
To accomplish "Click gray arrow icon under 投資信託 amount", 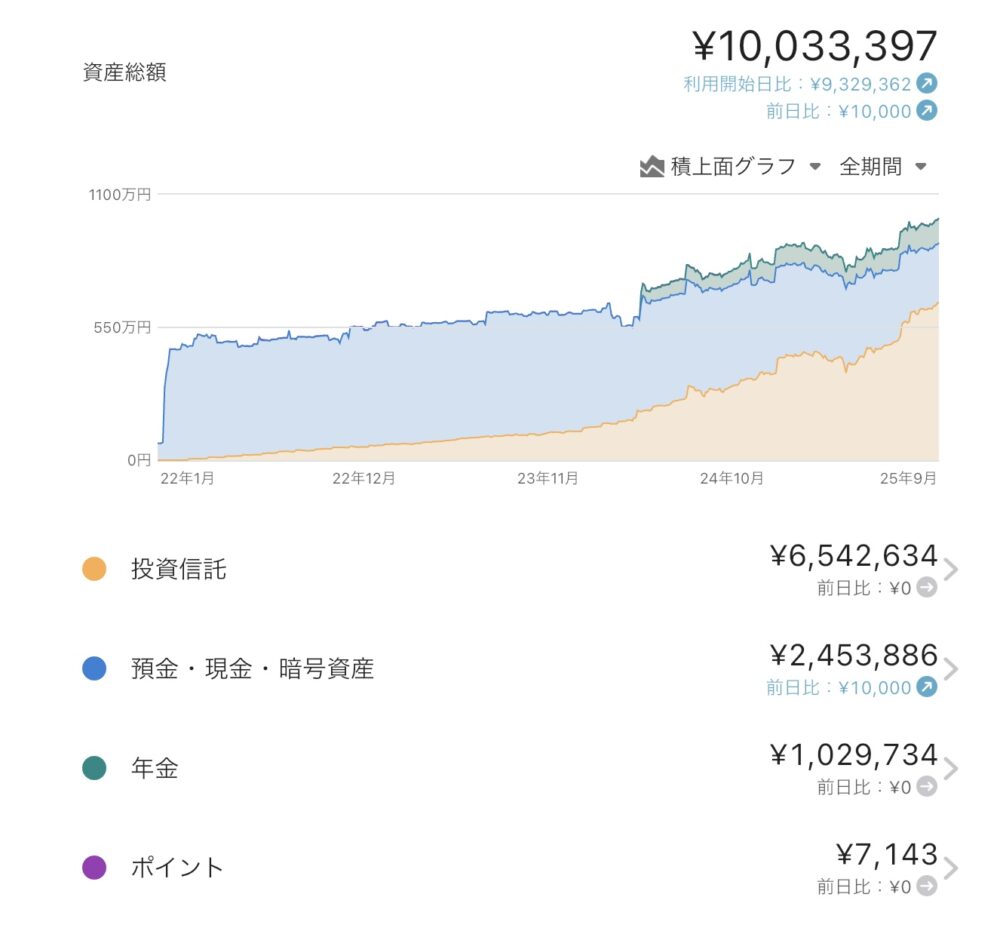I will pyautogui.click(x=927, y=588).
